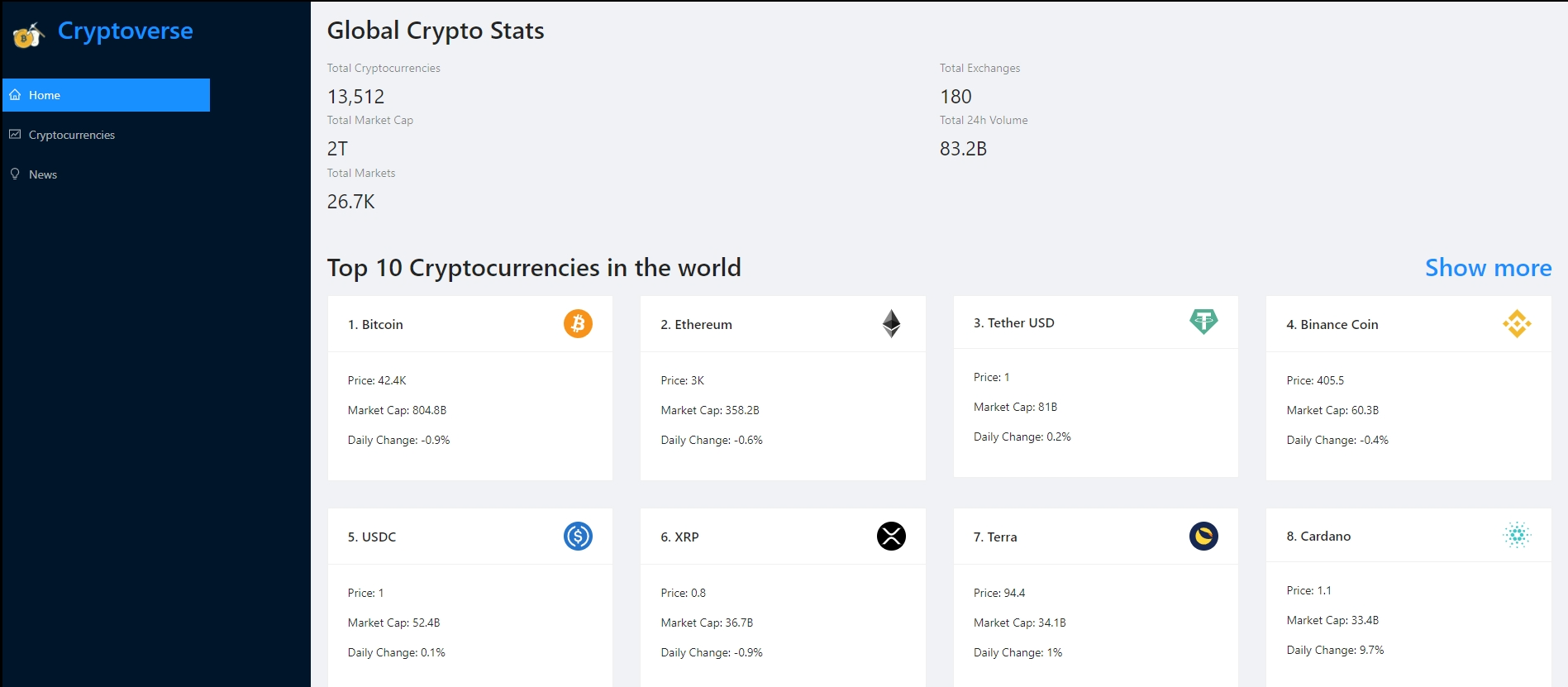Click Terra Daily Change: 1% text
This screenshot has height=687, width=1568.
pyautogui.click(x=1018, y=653)
